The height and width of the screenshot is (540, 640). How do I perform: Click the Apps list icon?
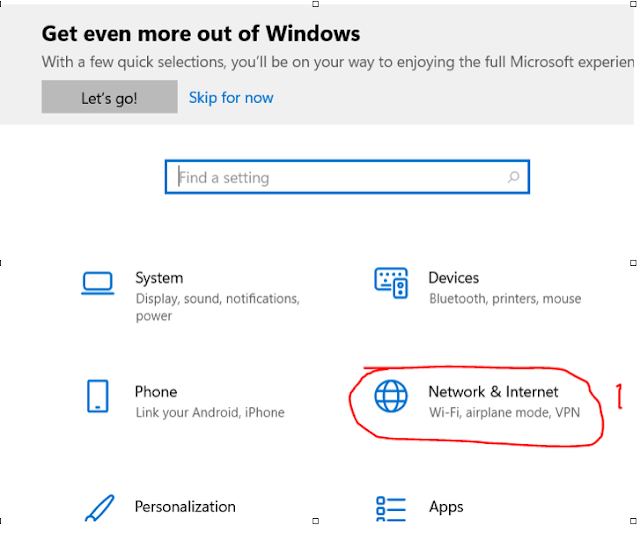coord(391,509)
